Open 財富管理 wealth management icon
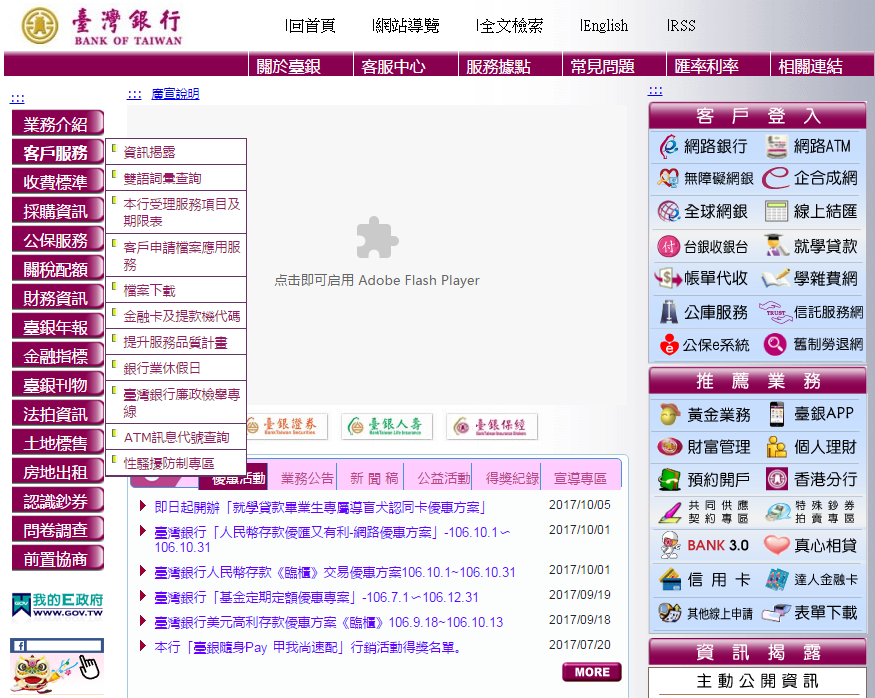Image resolution: width=875 pixels, height=698 pixels. (670, 446)
